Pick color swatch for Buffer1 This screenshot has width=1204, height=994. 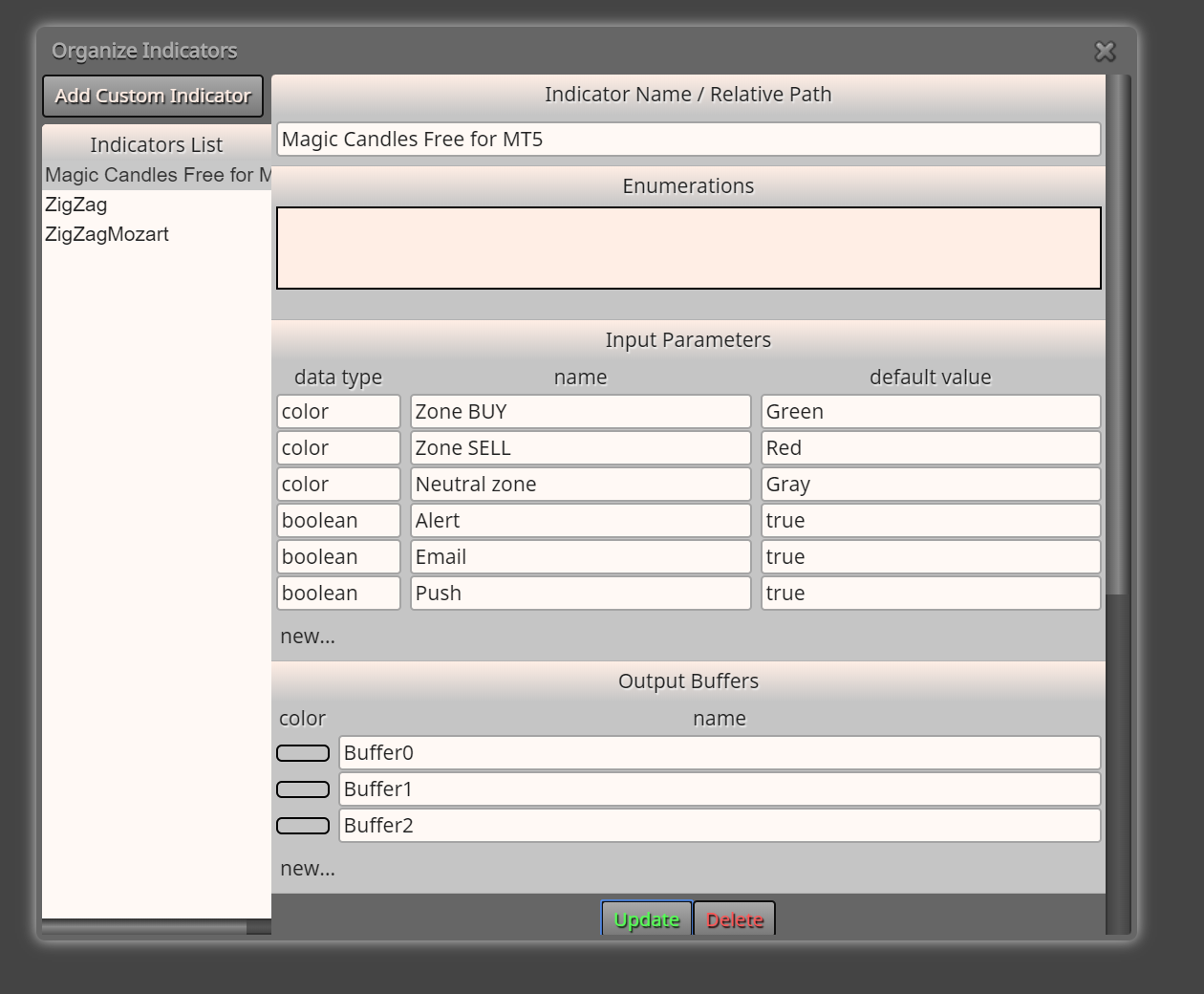[303, 789]
